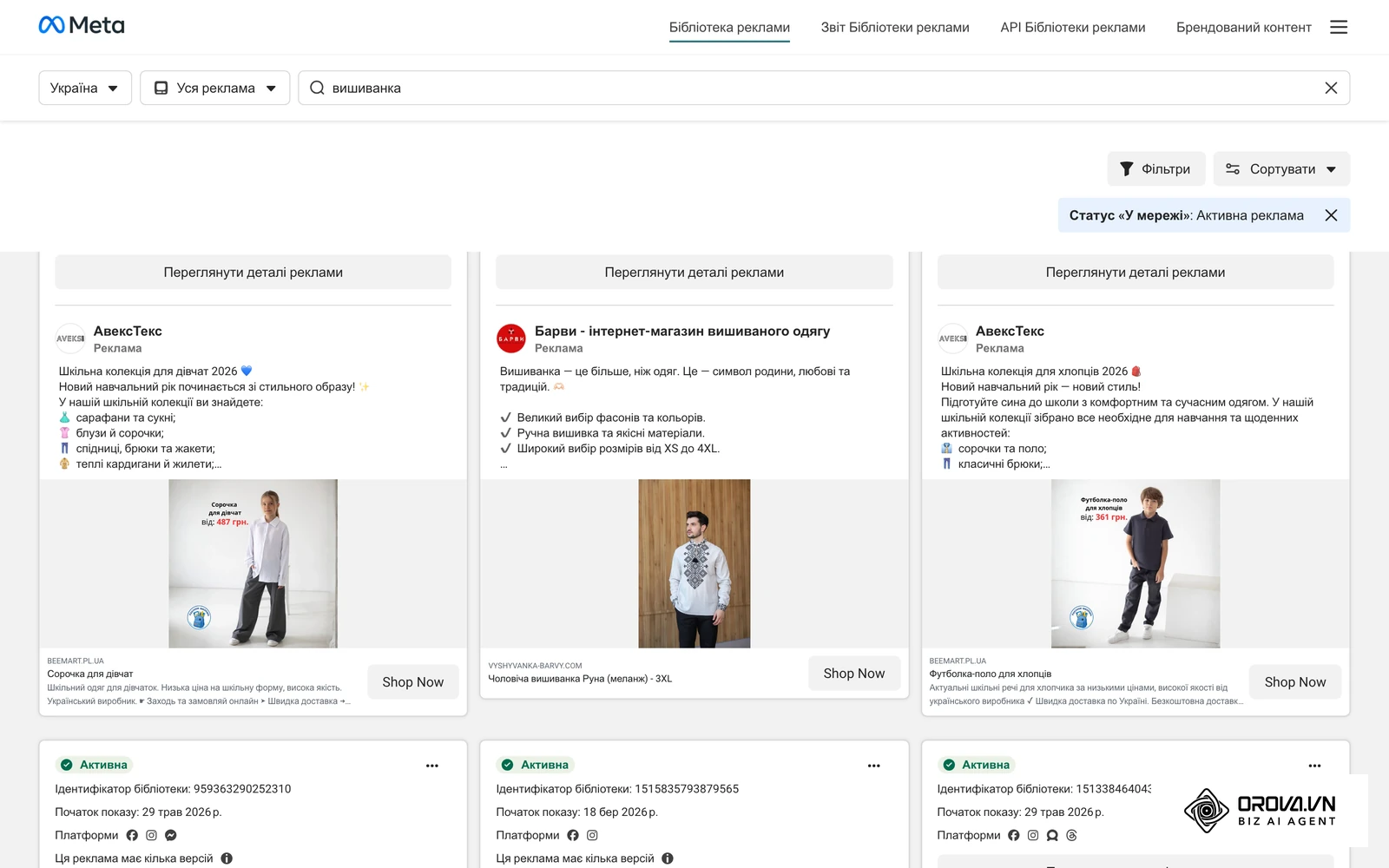Open options menu for ad 1515835793879565
This screenshot has width=1389, height=868.
[x=874, y=766]
